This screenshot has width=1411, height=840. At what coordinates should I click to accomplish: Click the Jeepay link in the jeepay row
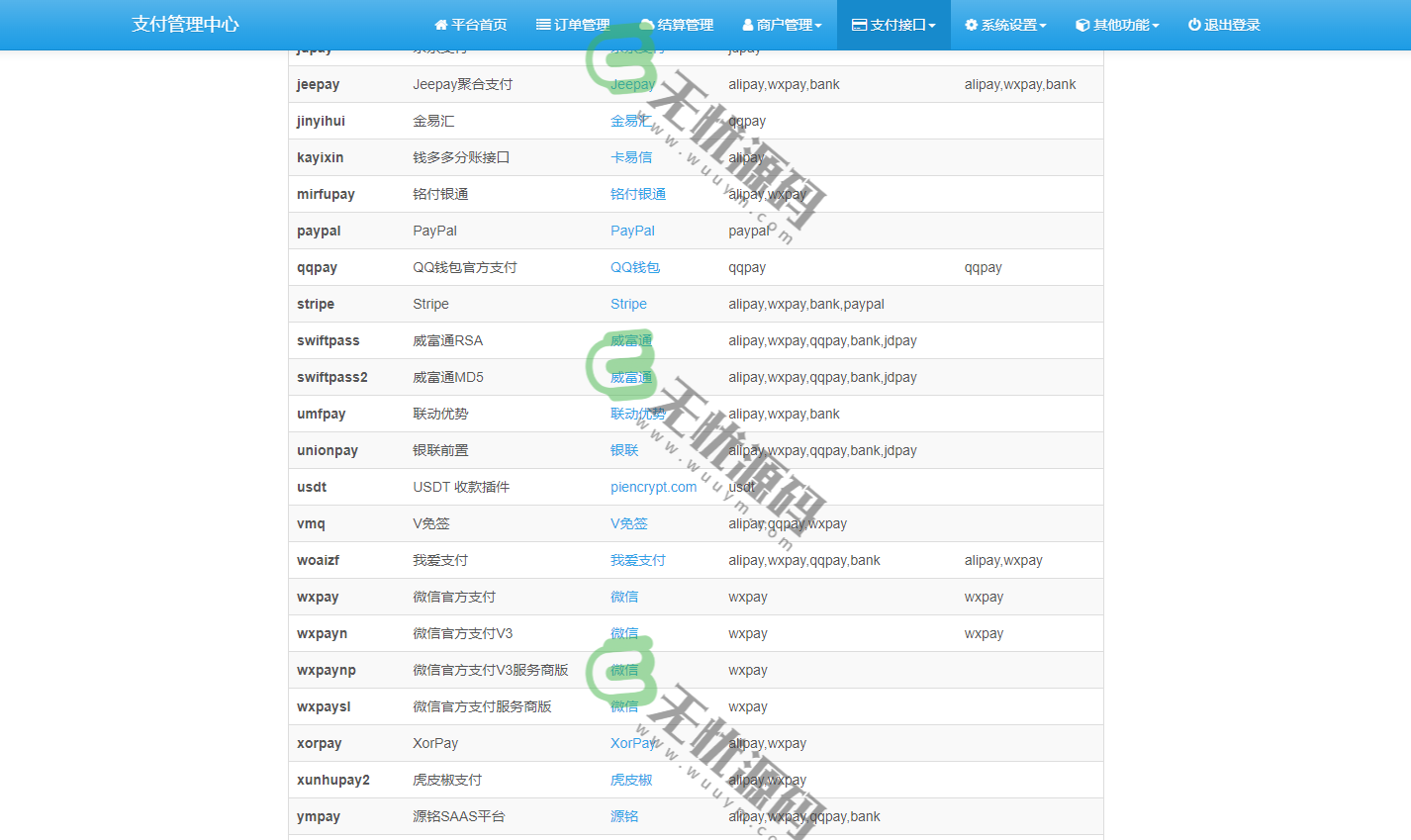633,84
